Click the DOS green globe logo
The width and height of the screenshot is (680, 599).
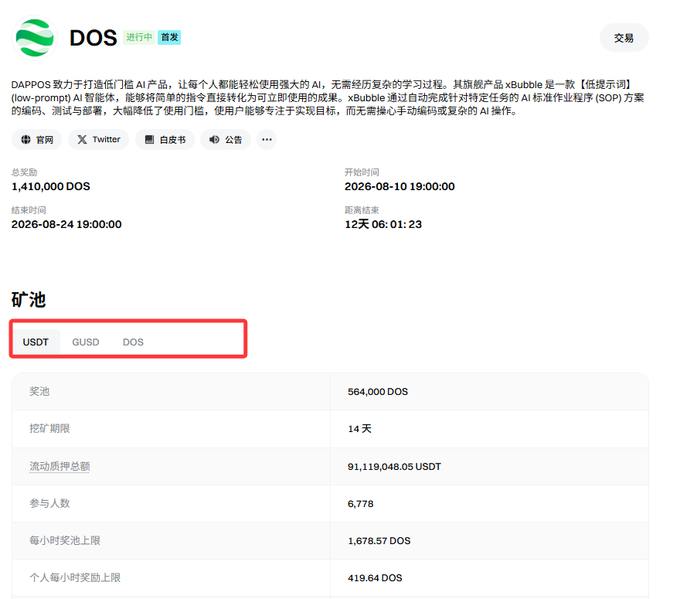point(35,38)
